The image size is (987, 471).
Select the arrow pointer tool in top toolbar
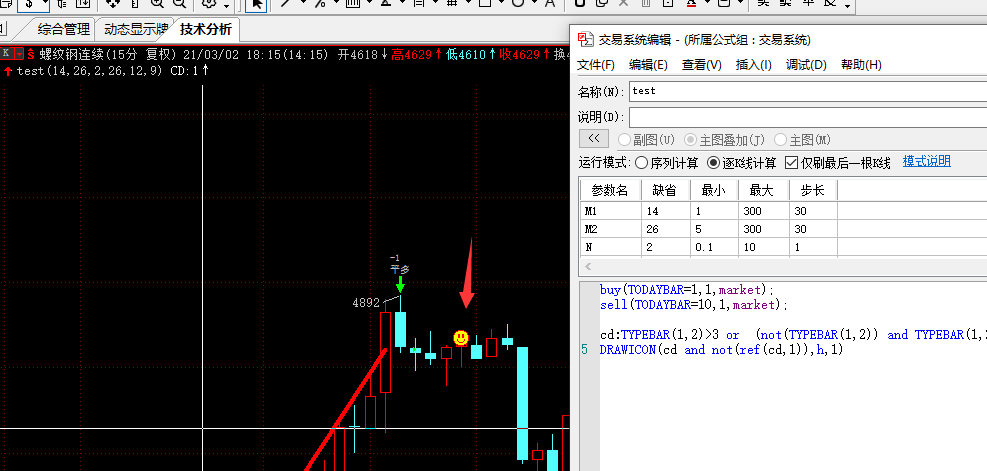click(x=255, y=3)
